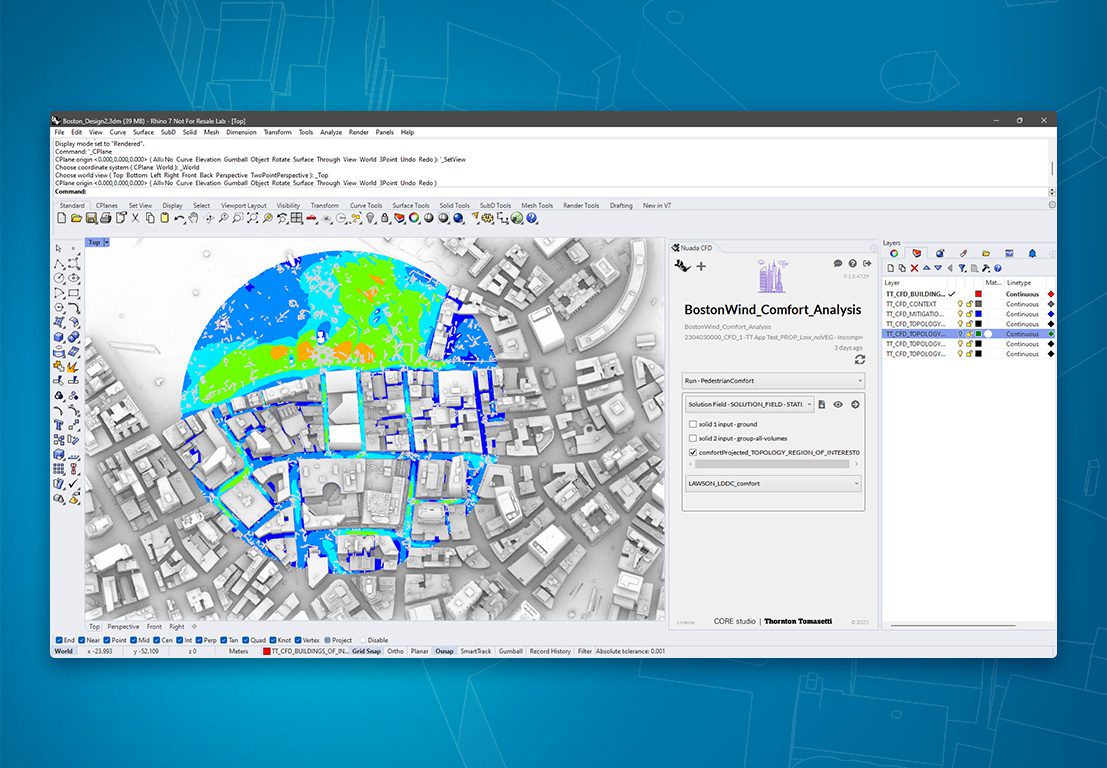Open the Top viewport title dropdown arrow
The width and height of the screenshot is (1107, 768).
pos(107,242)
